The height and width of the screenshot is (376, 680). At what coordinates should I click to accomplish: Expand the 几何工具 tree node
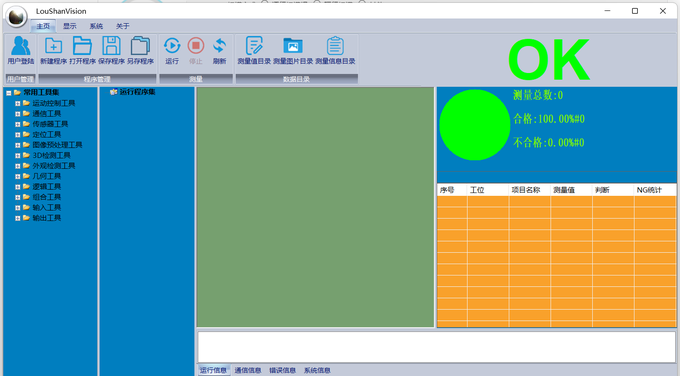[17, 177]
